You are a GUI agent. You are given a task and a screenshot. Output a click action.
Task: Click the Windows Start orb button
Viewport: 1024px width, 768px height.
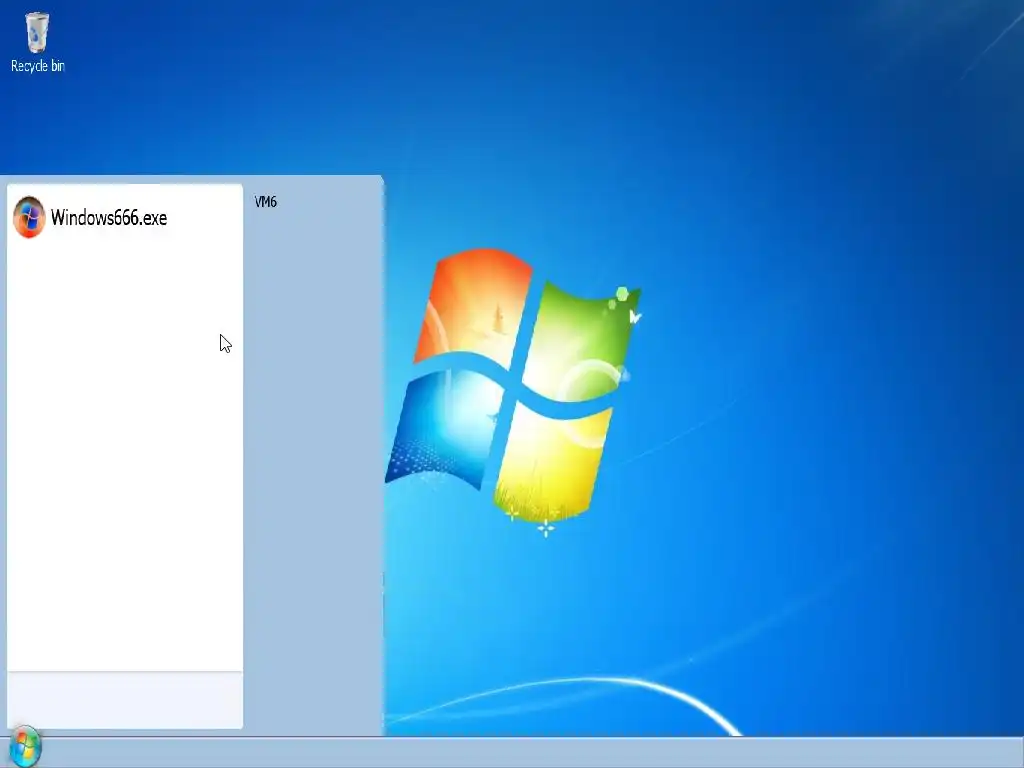point(25,746)
